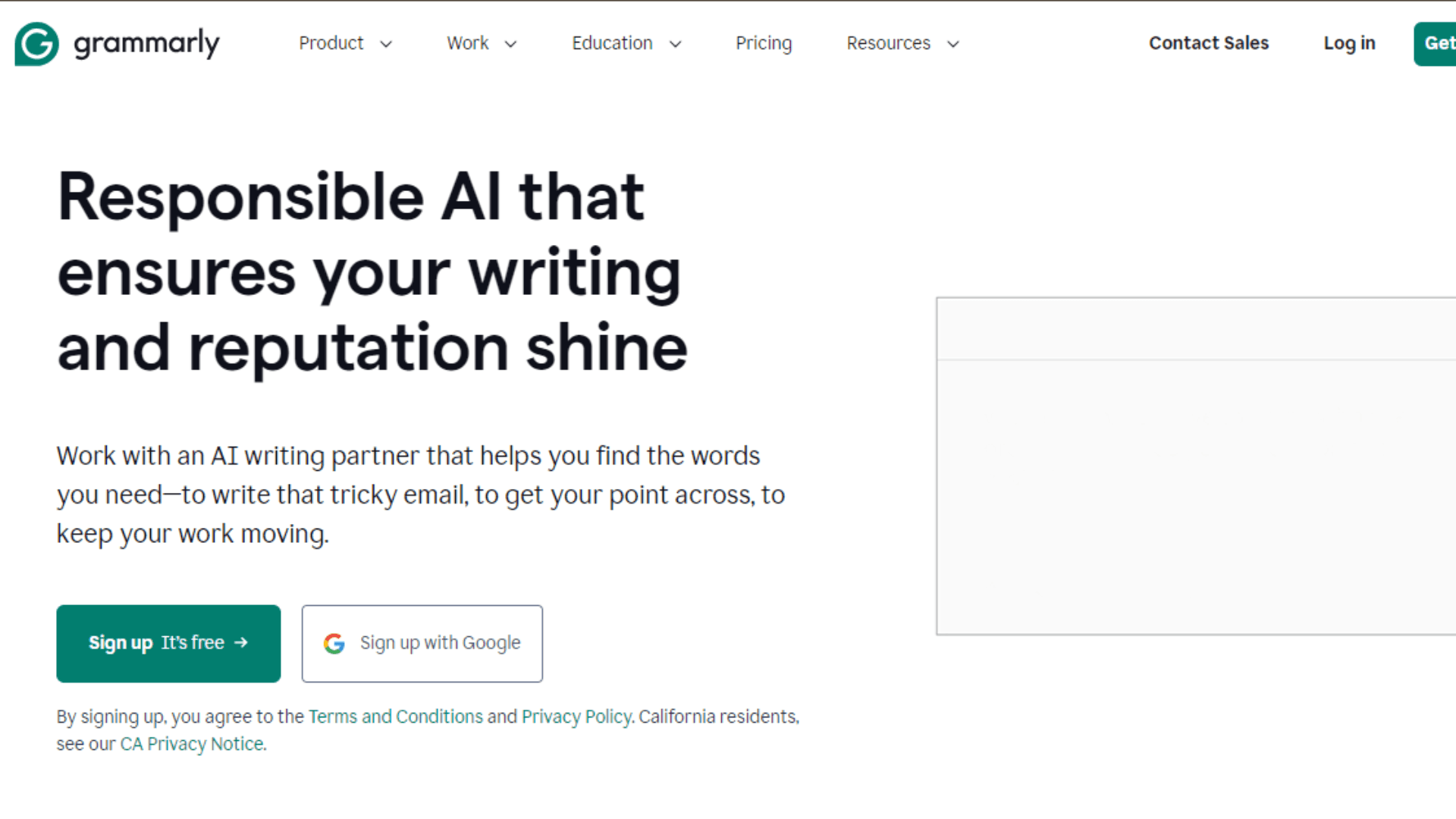Click the Resources chevron arrow
This screenshot has height=819, width=1456.
pyautogui.click(x=952, y=44)
